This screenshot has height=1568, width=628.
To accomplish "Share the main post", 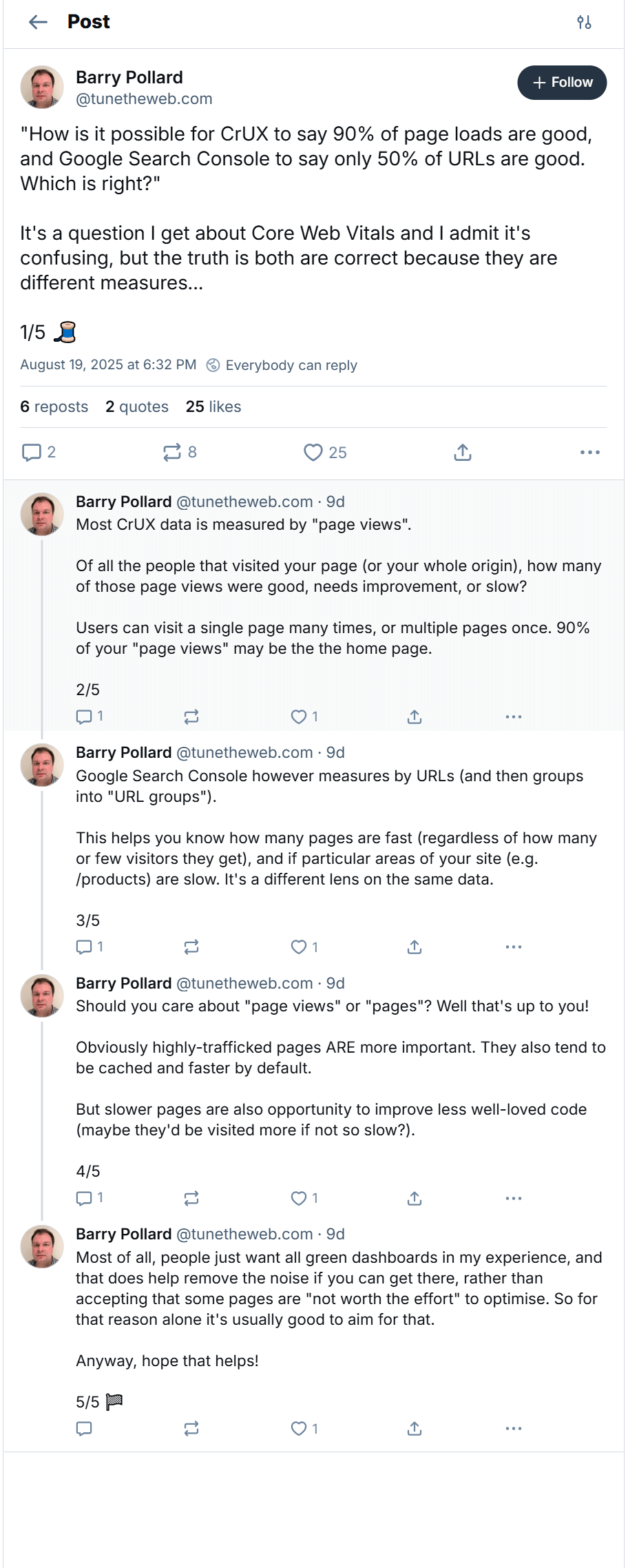I will [x=463, y=453].
